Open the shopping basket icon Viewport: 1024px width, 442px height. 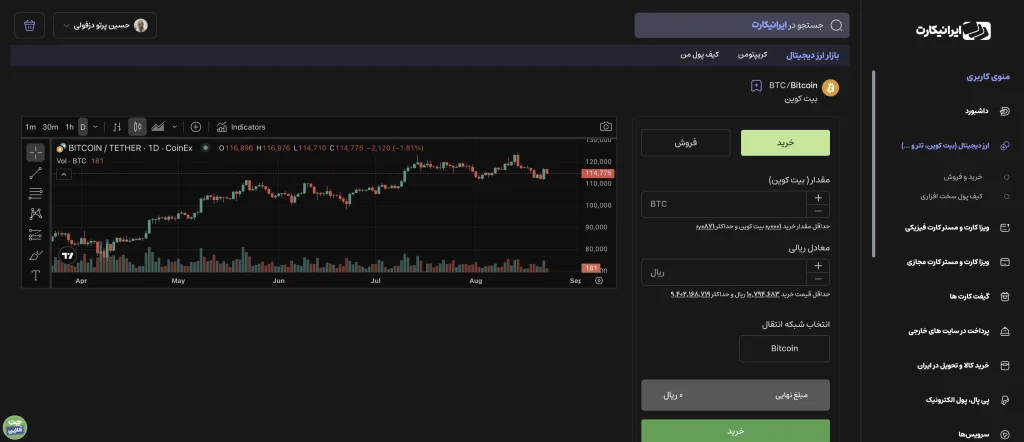[x=29, y=25]
